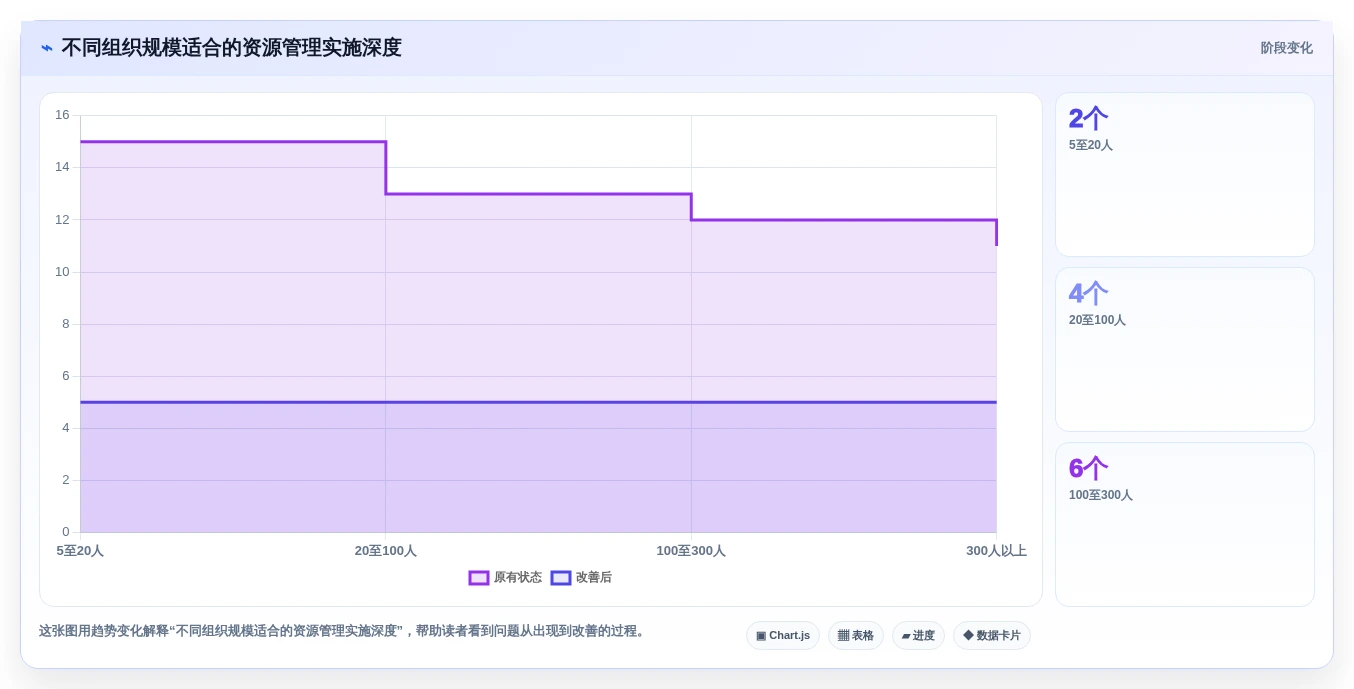Select the 进度 tag chip
Image resolution: width=1354 pixels, height=689 pixels.
tap(918, 636)
